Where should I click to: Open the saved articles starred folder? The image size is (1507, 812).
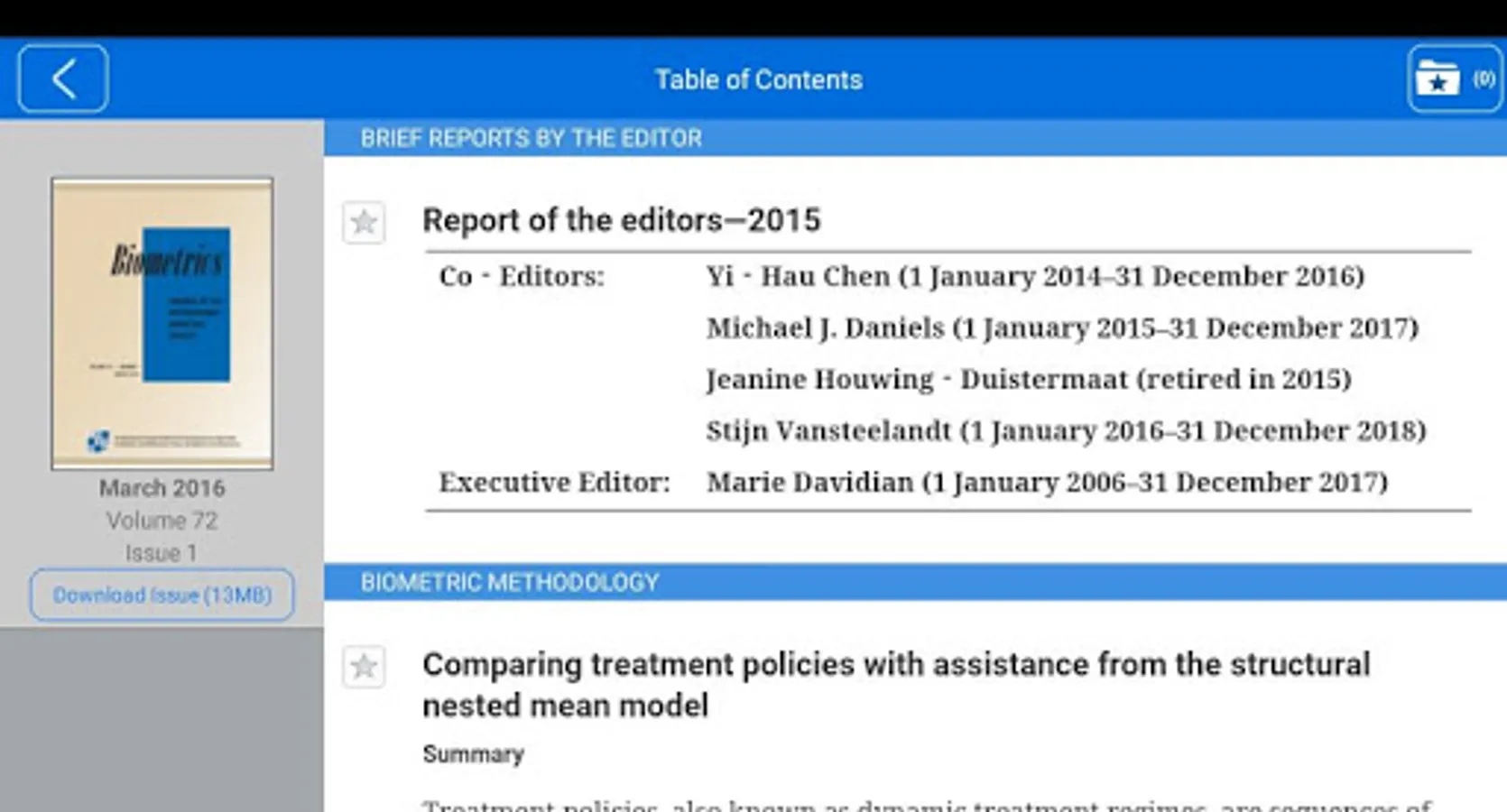click(x=1455, y=79)
